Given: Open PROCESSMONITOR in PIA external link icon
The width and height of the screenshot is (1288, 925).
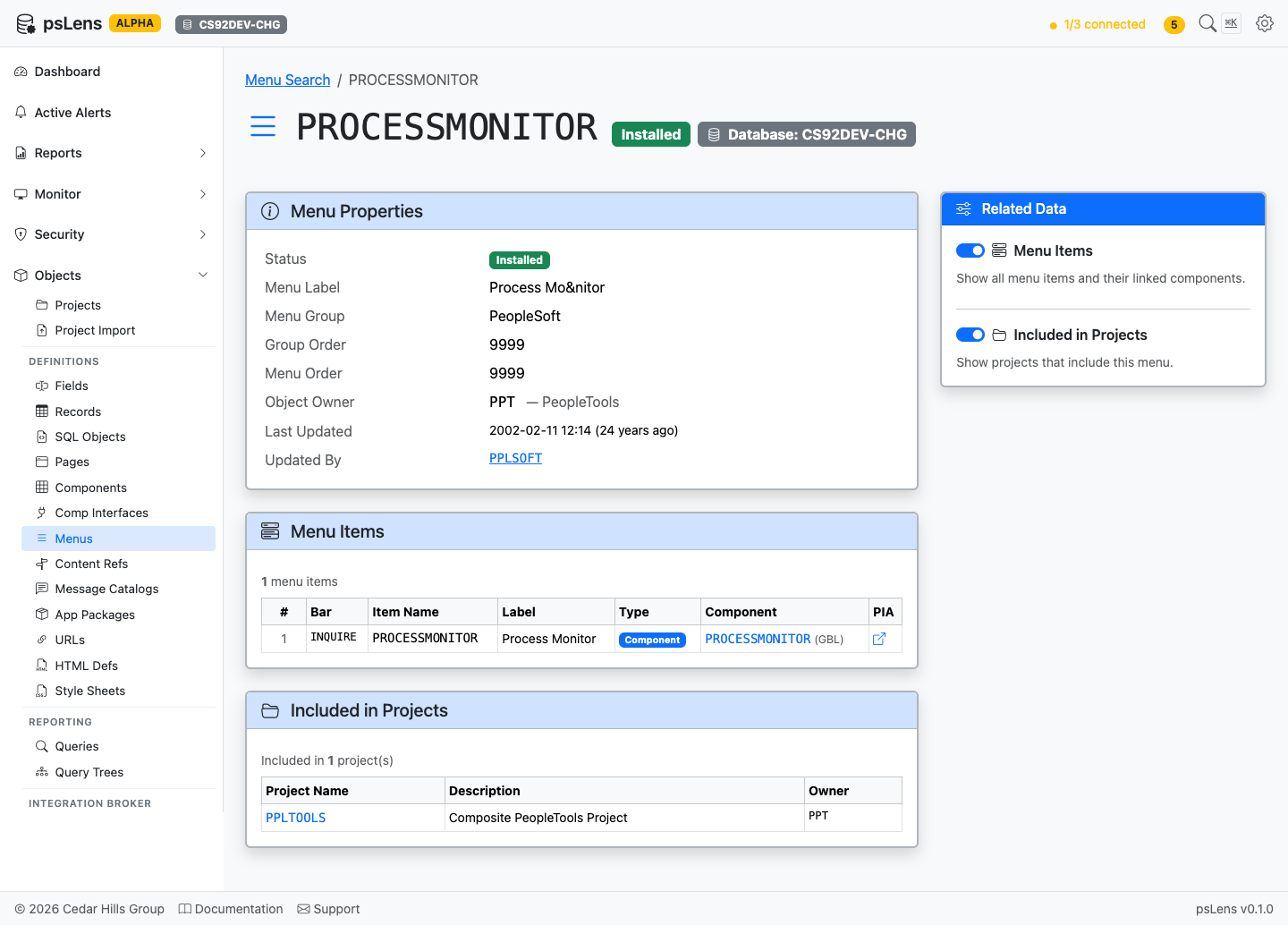Looking at the screenshot, I should pyautogui.click(x=879, y=639).
